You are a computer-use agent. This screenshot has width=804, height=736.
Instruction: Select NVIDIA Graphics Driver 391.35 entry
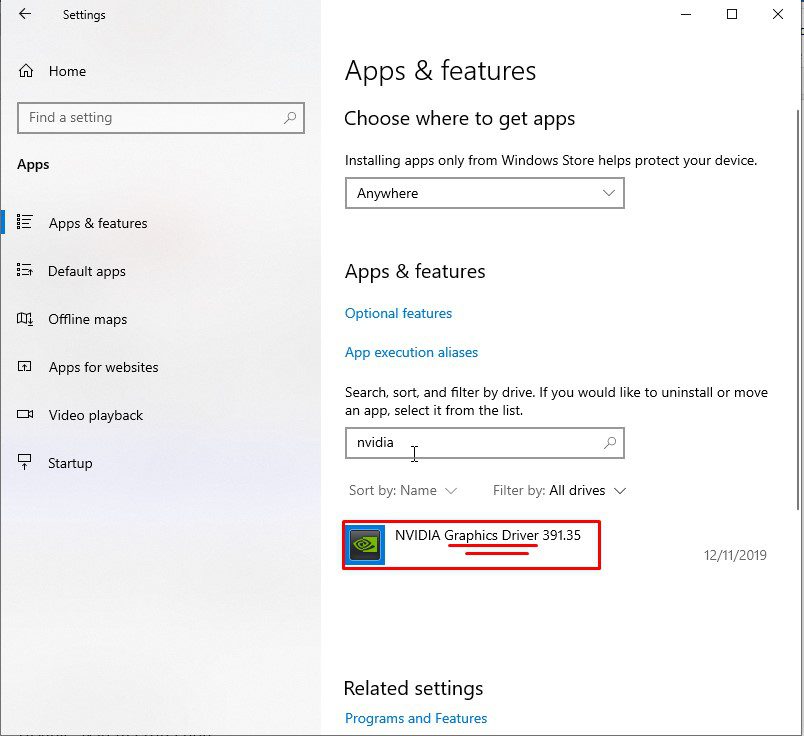(x=471, y=545)
